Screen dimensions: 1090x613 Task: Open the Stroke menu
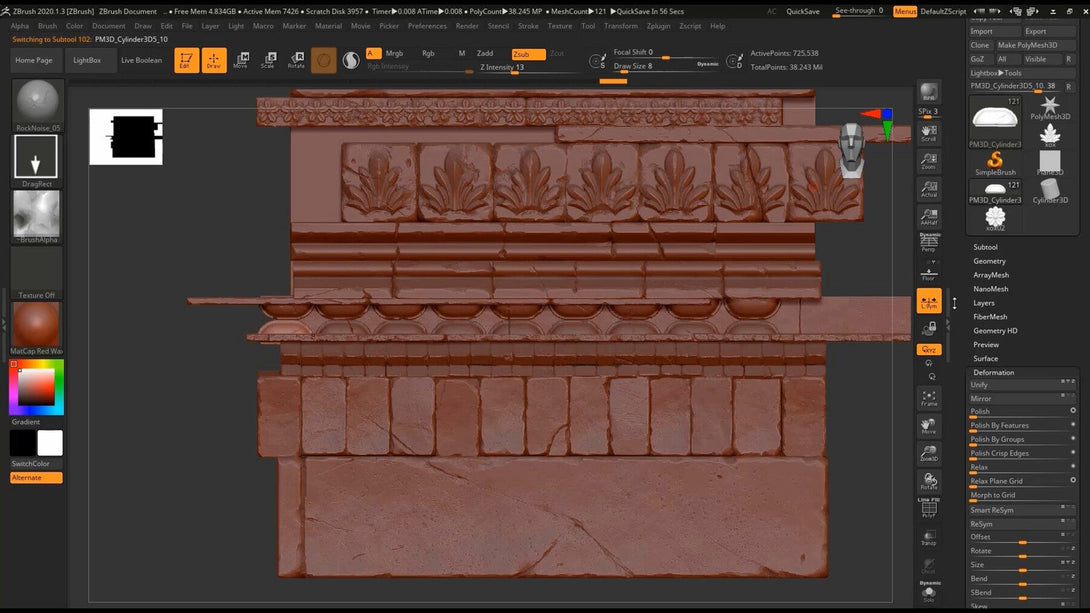coord(528,26)
